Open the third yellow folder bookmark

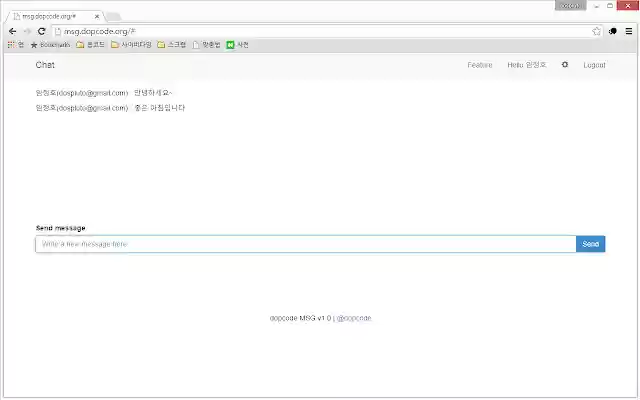pos(171,44)
